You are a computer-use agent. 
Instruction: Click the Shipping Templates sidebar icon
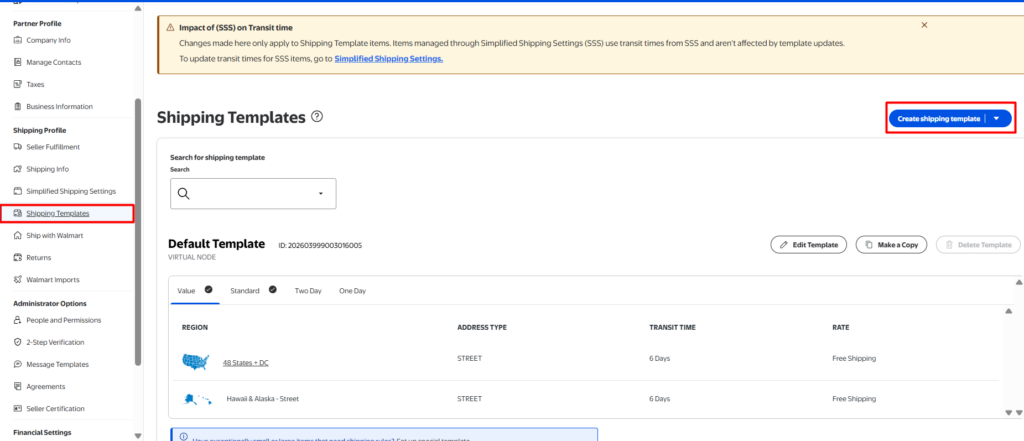coord(18,214)
